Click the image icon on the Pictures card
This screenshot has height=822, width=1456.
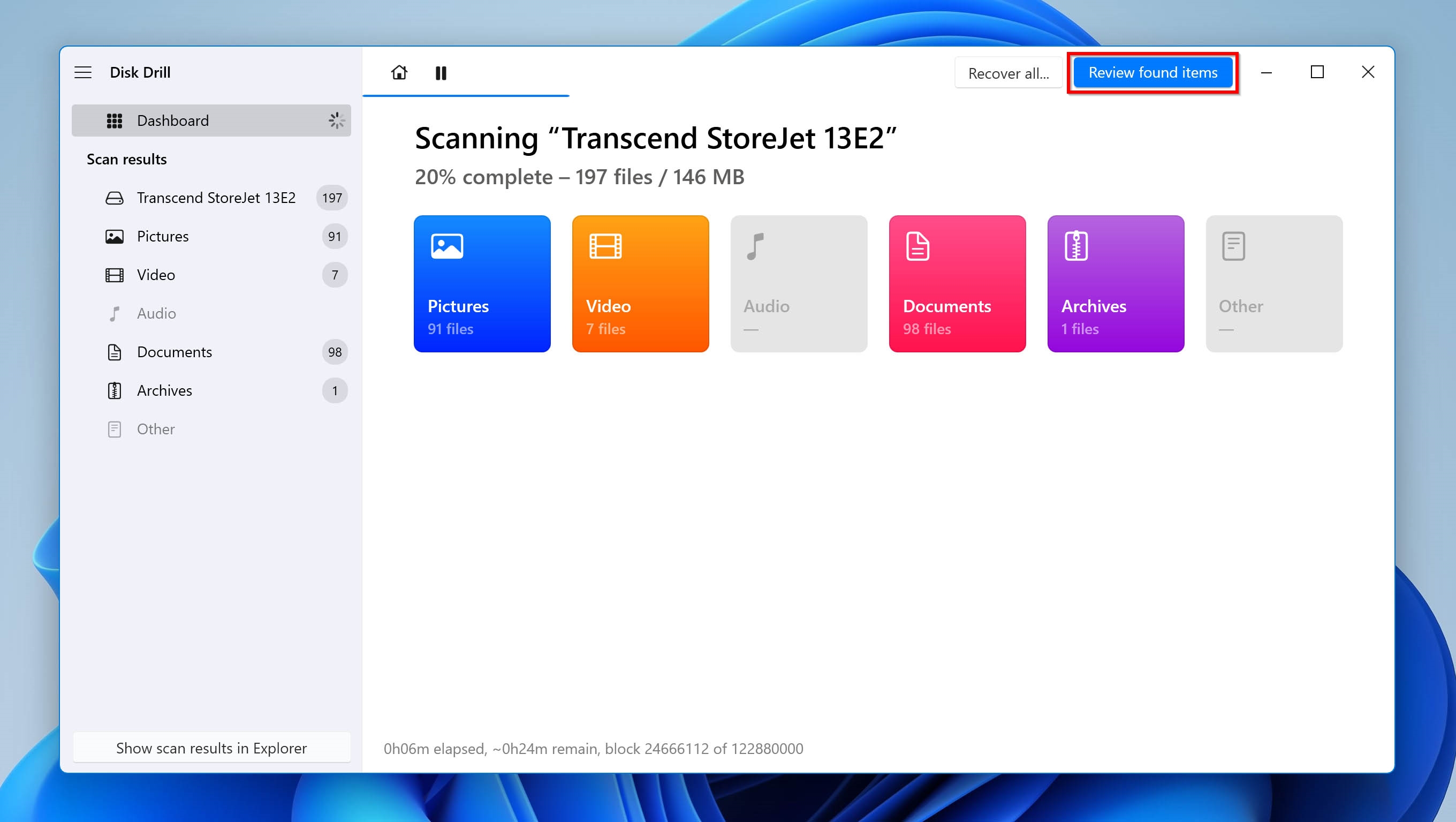tap(447, 246)
